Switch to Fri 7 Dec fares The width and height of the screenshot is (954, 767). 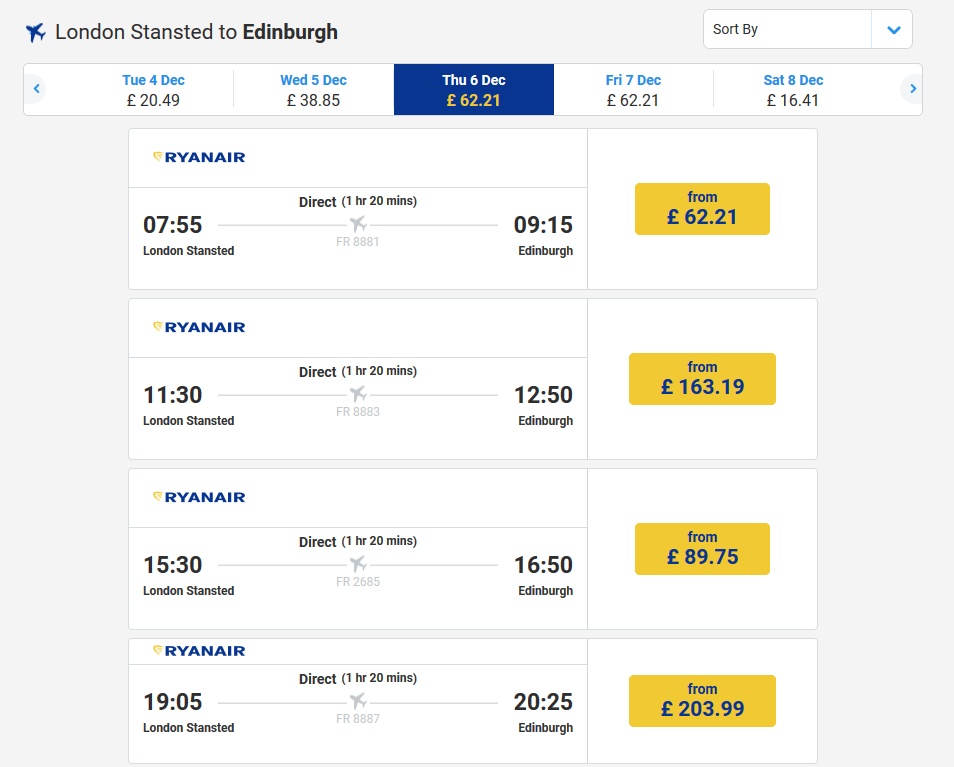(633, 90)
